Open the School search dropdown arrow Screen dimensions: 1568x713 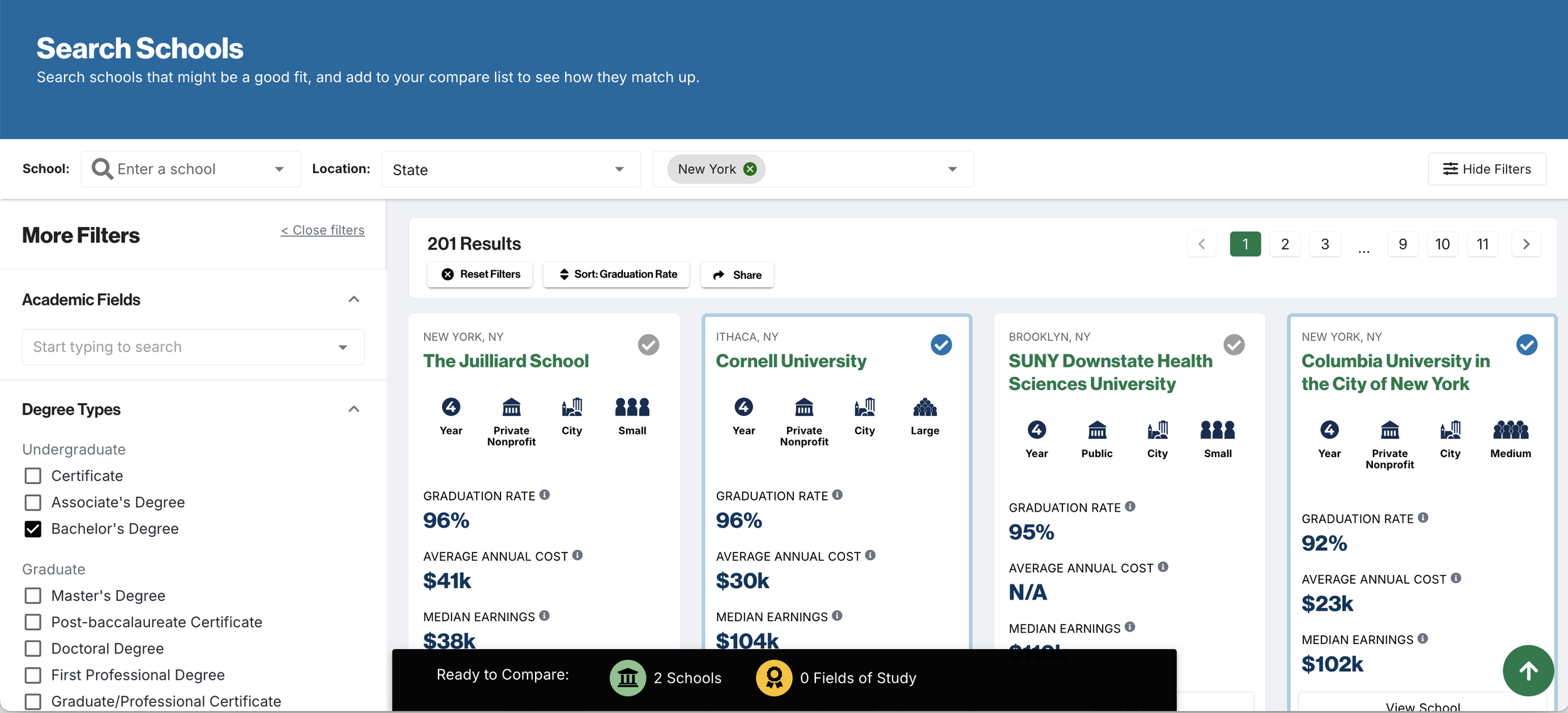[x=279, y=169]
